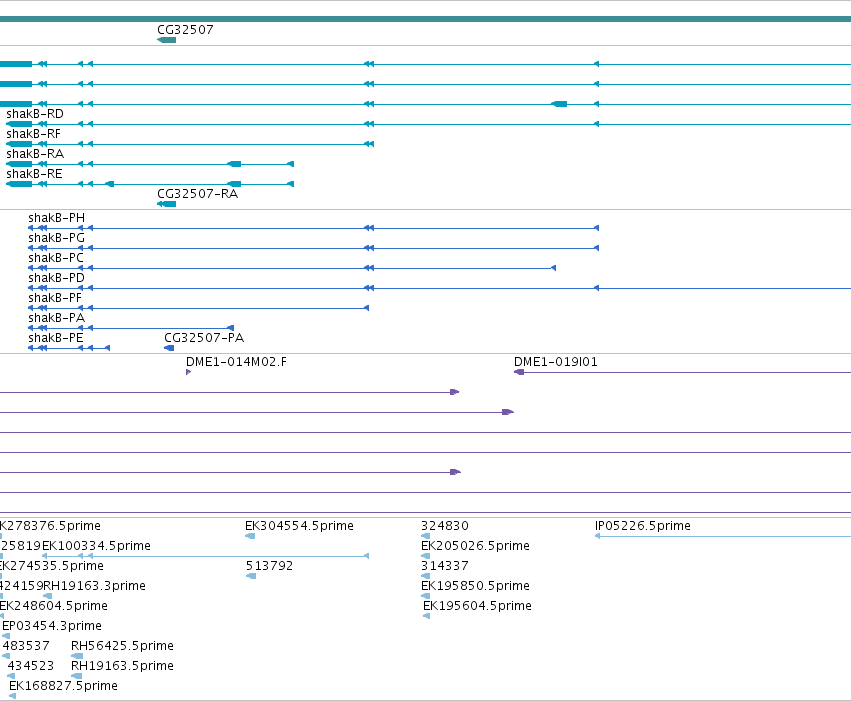Click the glyph under EK195604.5prime

coord(427,616)
